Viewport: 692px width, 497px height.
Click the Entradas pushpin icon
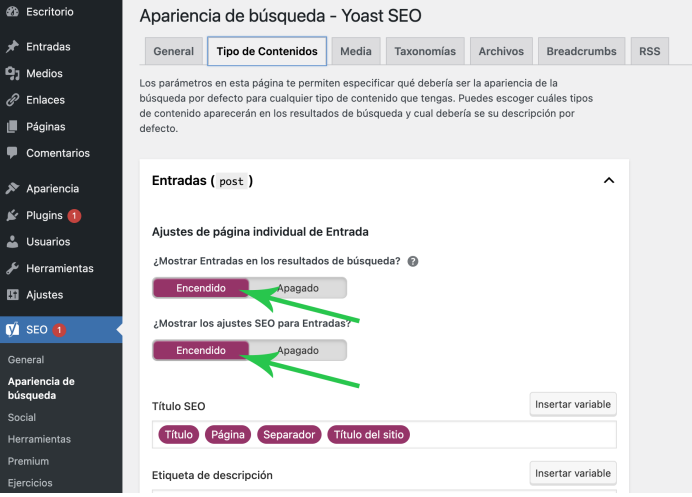coord(13,46)
